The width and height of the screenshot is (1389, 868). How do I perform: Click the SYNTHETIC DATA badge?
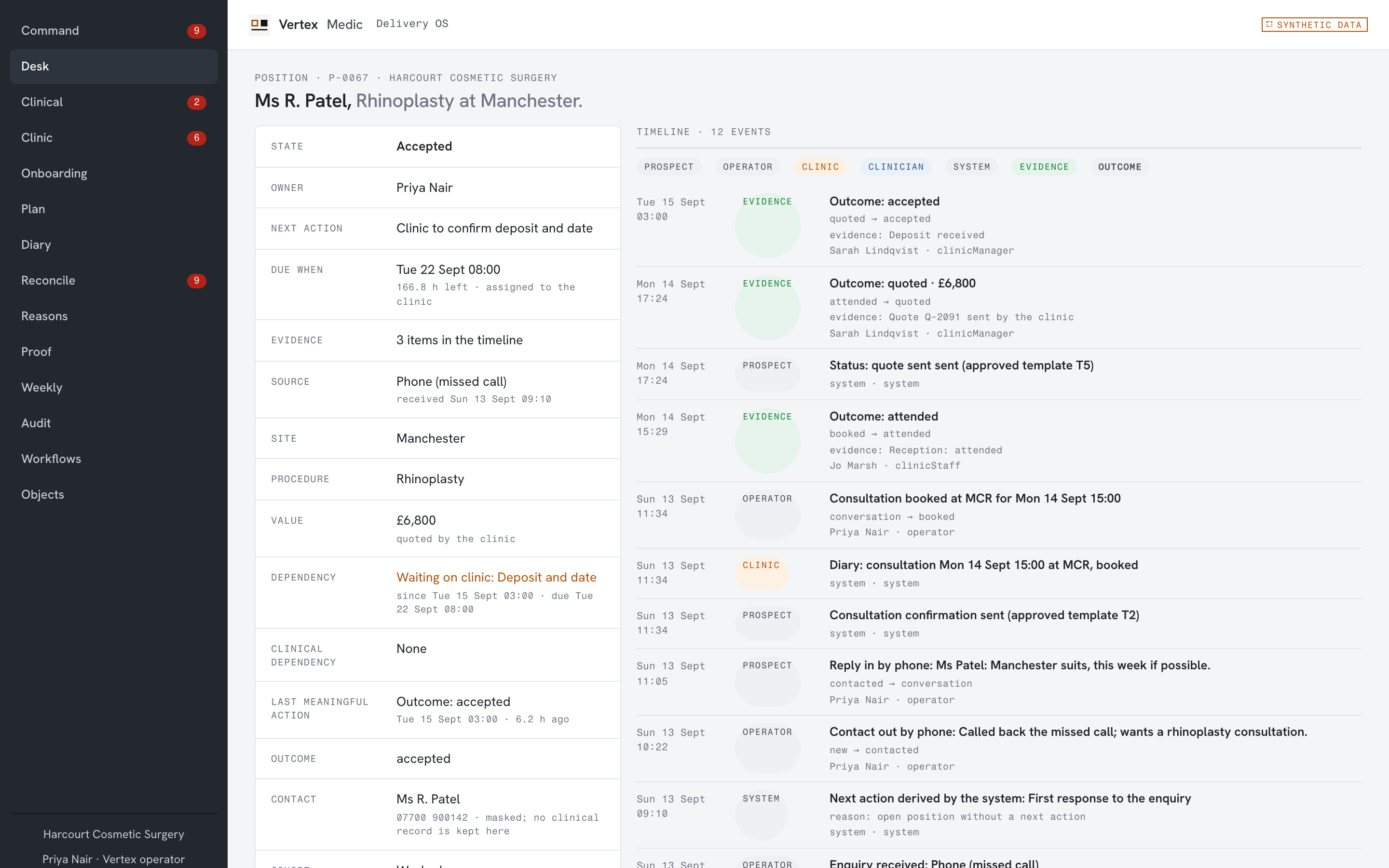pyautogui.click(x=1314, y=25)
